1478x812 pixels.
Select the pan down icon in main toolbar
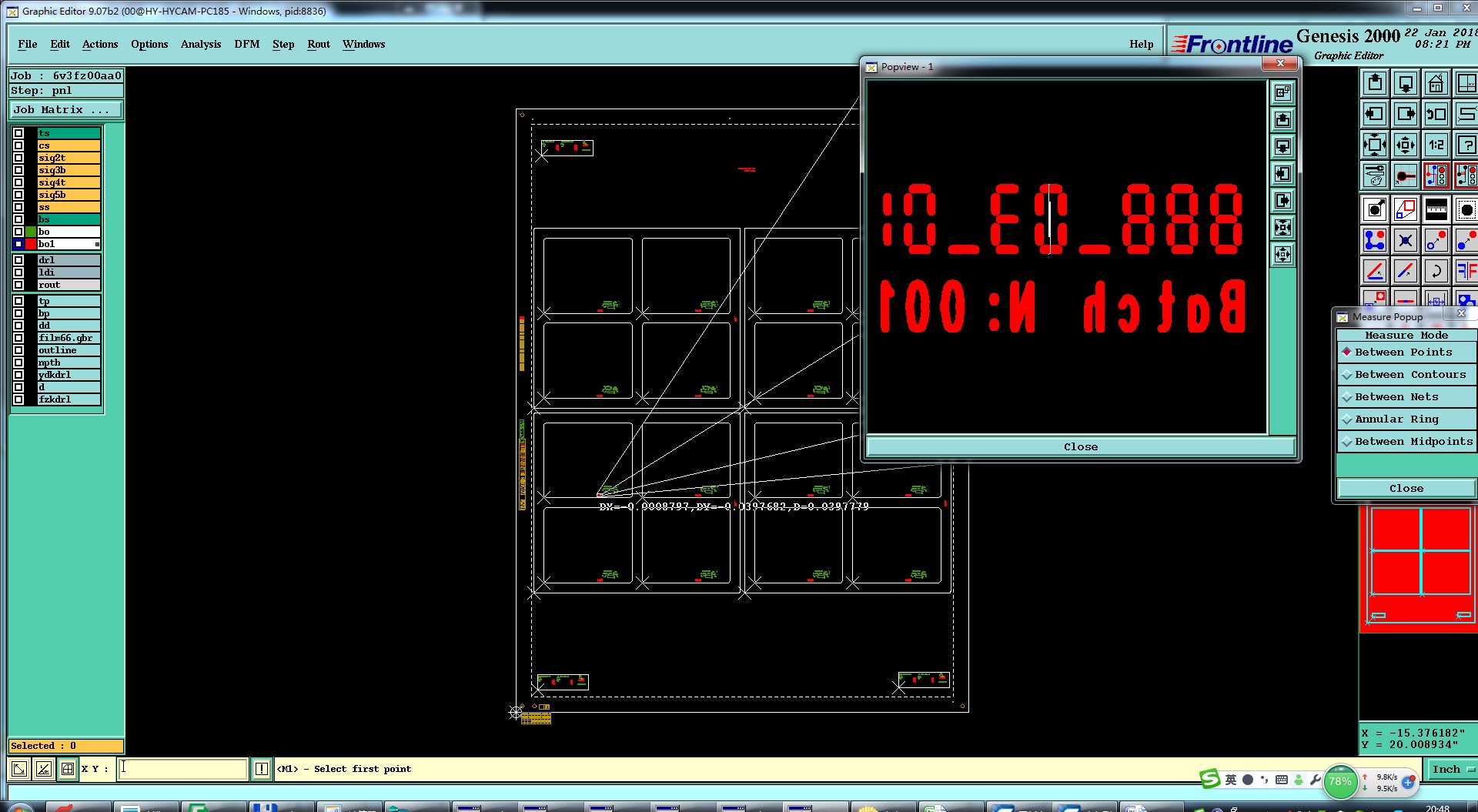click(x=1406, y=83)
